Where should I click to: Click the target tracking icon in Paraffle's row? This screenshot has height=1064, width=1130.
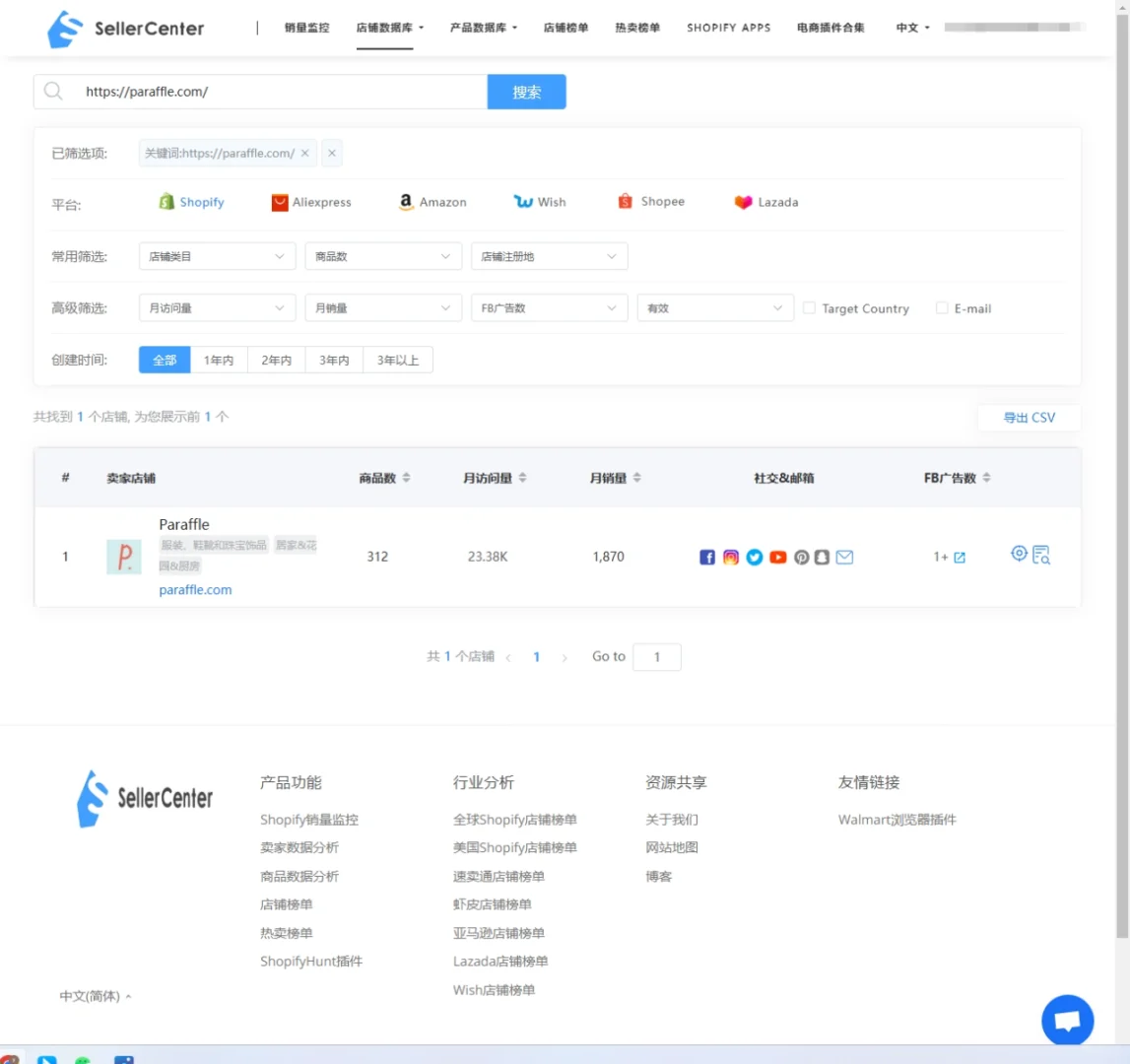coord(1019,554)
